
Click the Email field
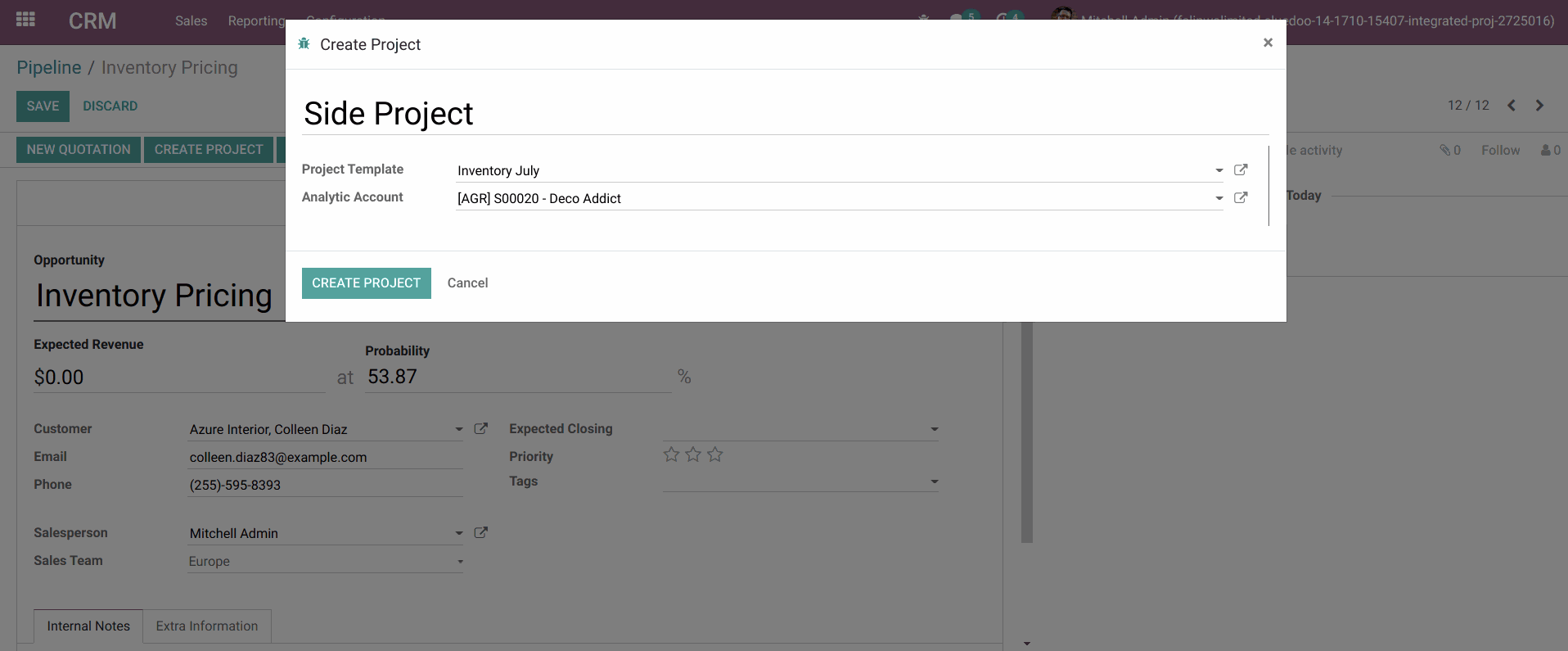(325, 457)
